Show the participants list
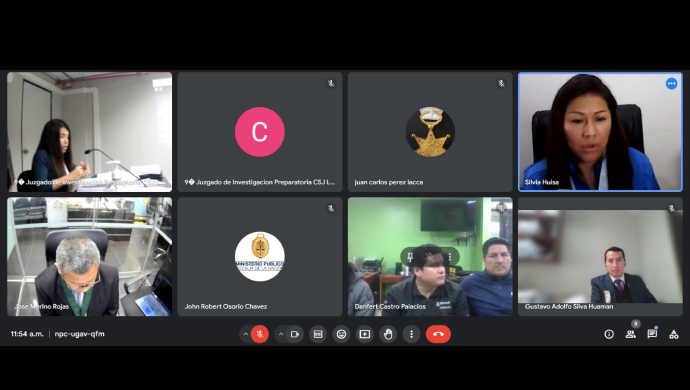This screenshot has width=690, height=390. click(631, 334)
